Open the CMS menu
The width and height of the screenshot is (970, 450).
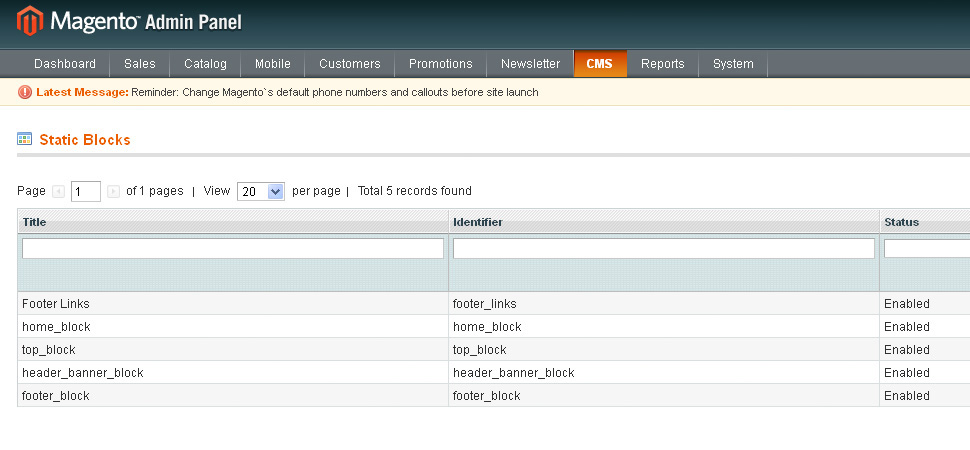point(600,64)
